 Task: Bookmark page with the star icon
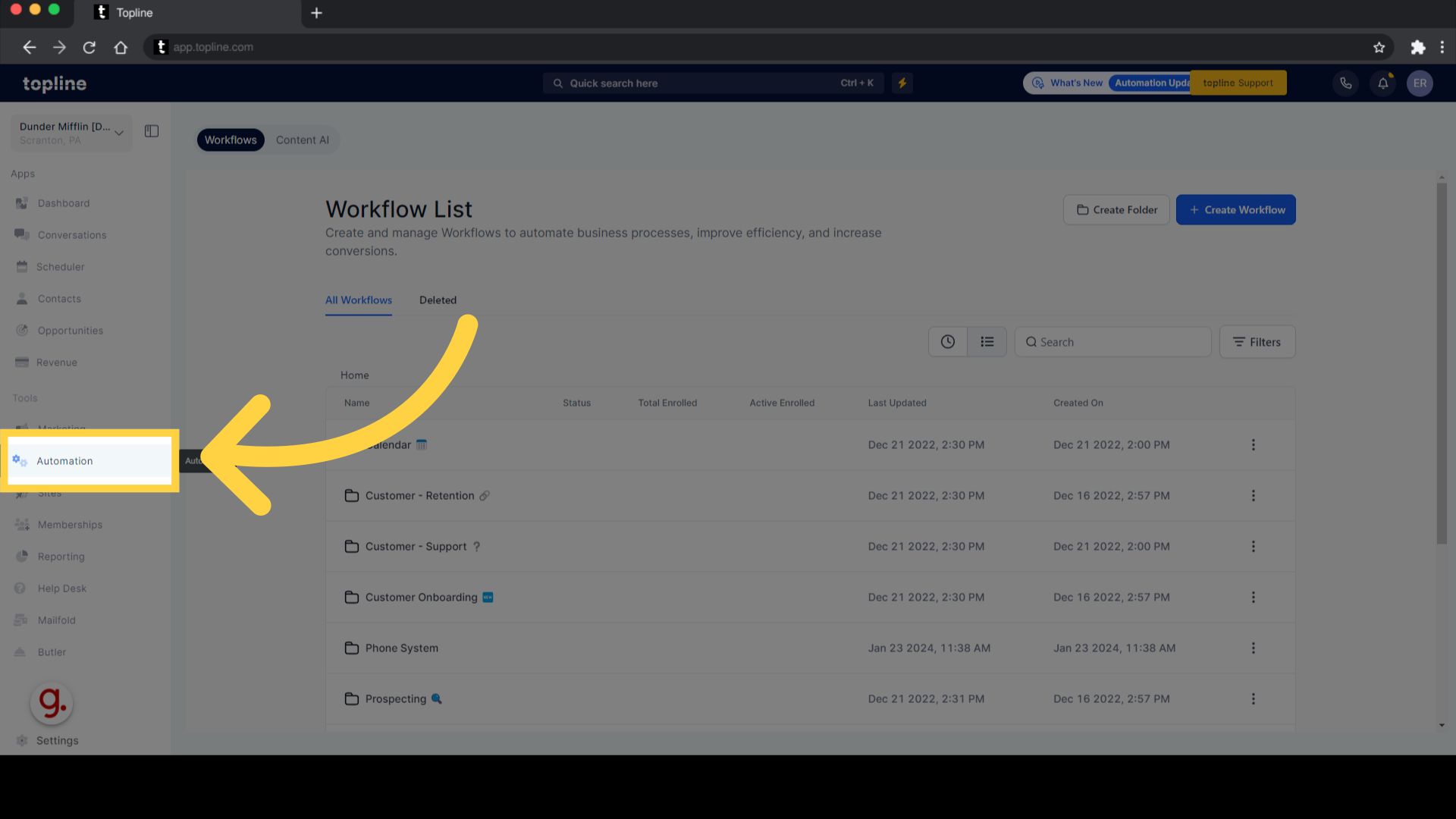1379,47
